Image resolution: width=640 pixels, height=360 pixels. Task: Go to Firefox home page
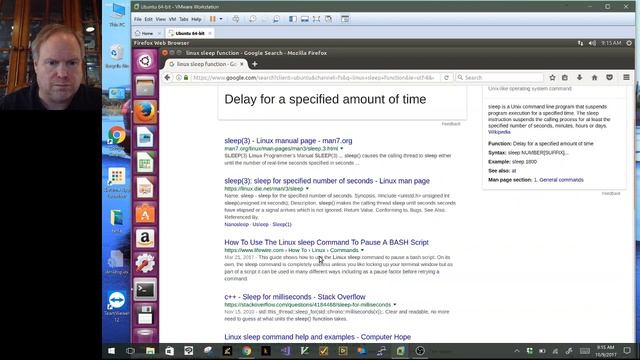point(594,78)
